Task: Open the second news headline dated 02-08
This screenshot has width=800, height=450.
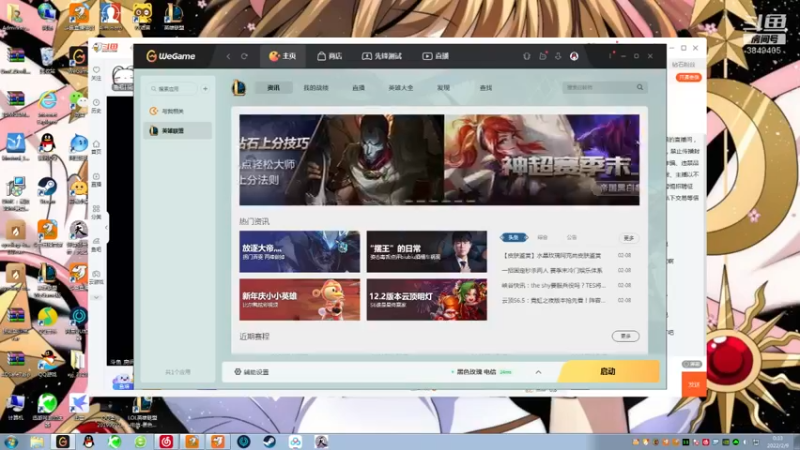Action: (x=552, y=270)
